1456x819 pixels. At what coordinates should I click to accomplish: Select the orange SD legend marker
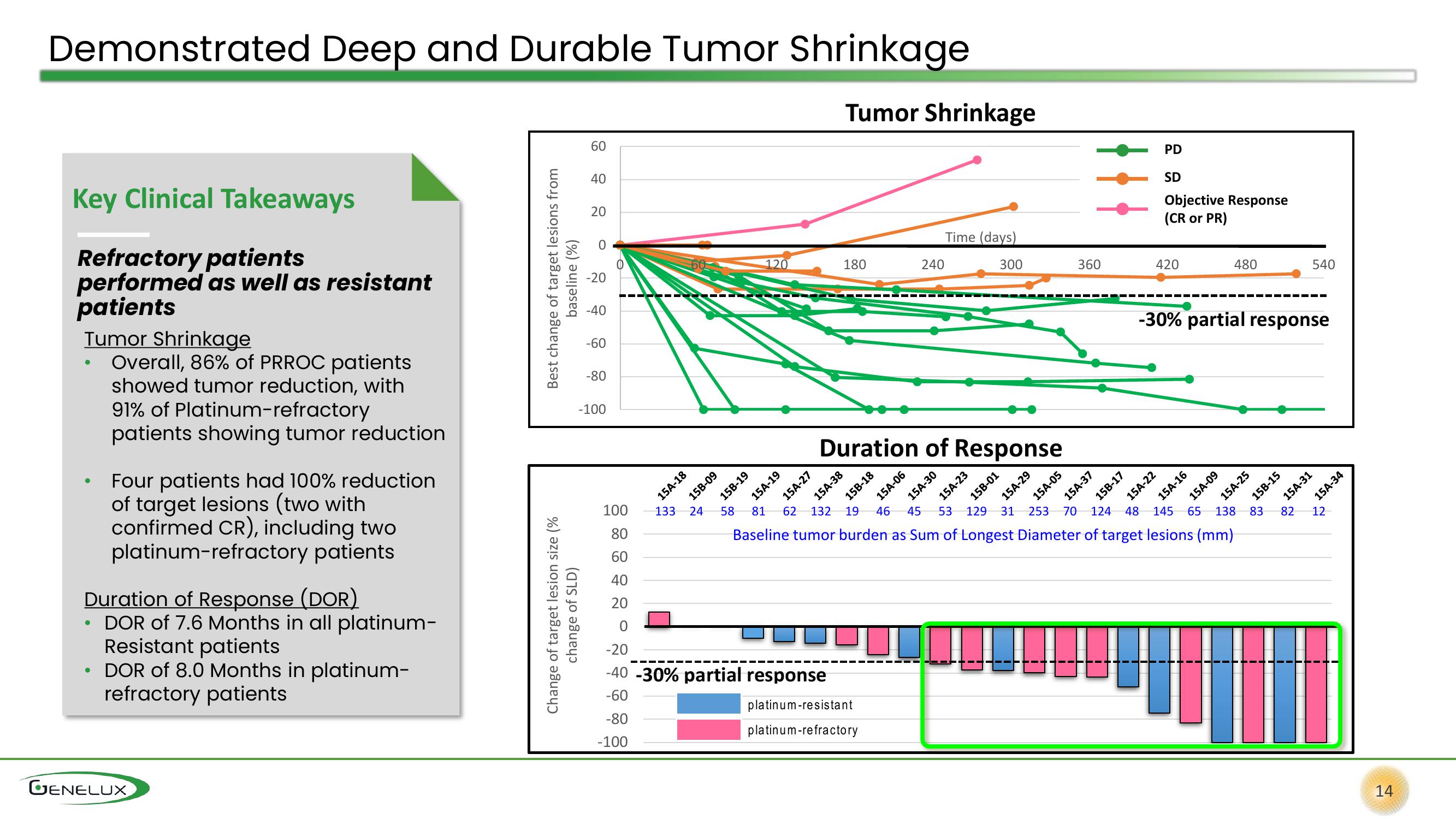click(x=1122, y=178)
